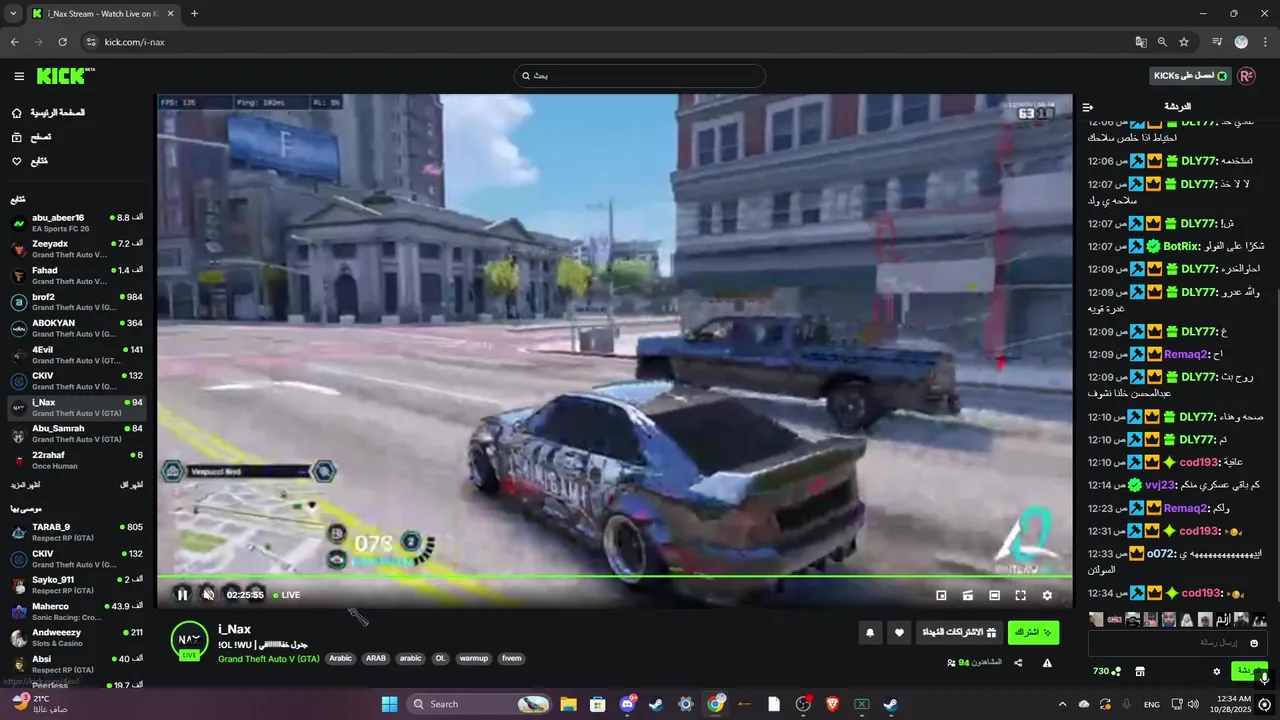
Task: Open the Following sidebar item with heart
Action: tap(31, 161)
